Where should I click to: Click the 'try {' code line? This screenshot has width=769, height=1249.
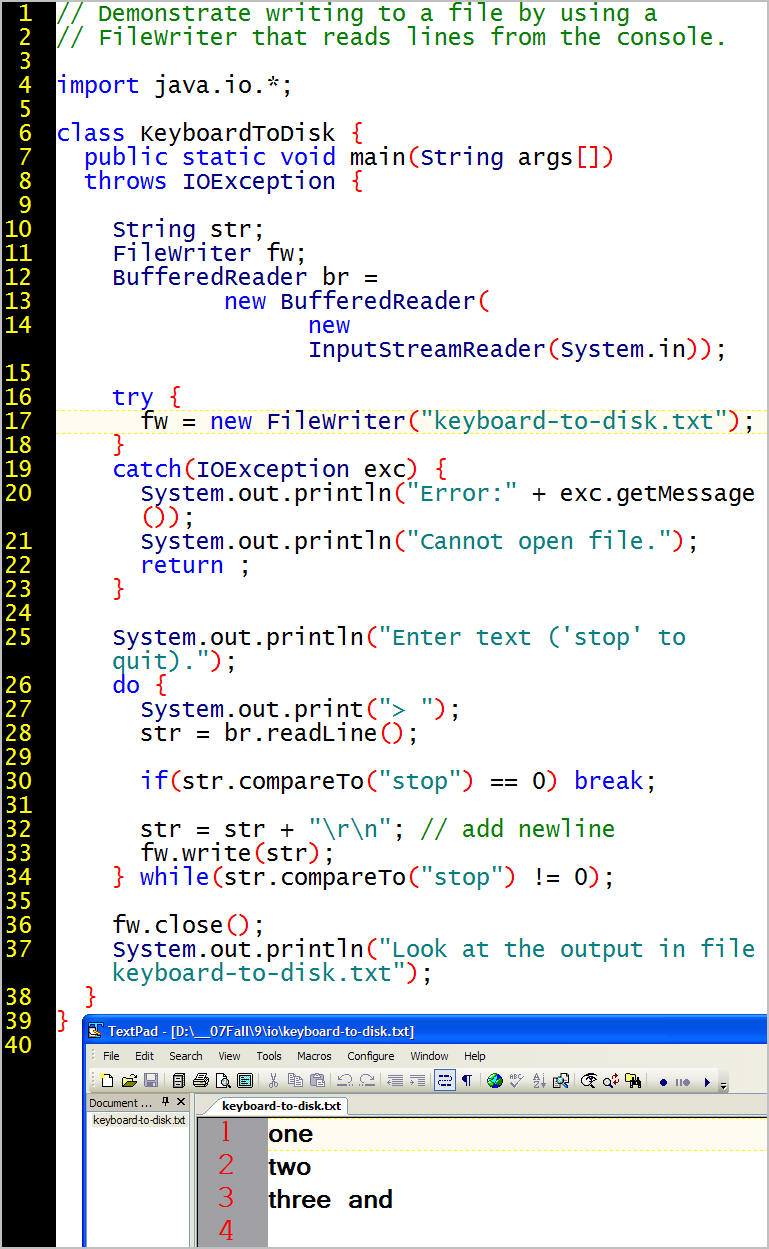pyautogui.click(x=146, y=397)
